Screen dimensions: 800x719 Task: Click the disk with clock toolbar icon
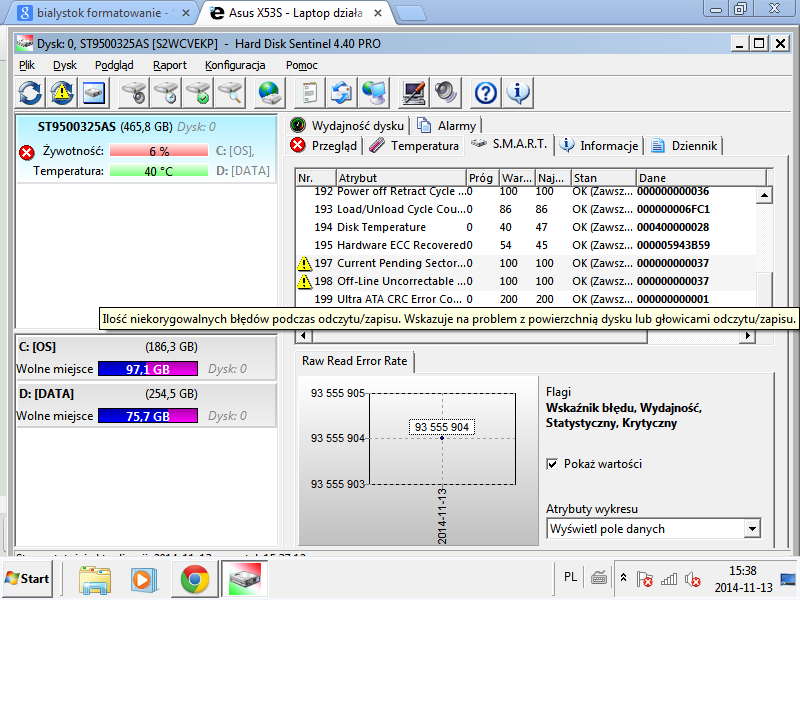point(166,93)
